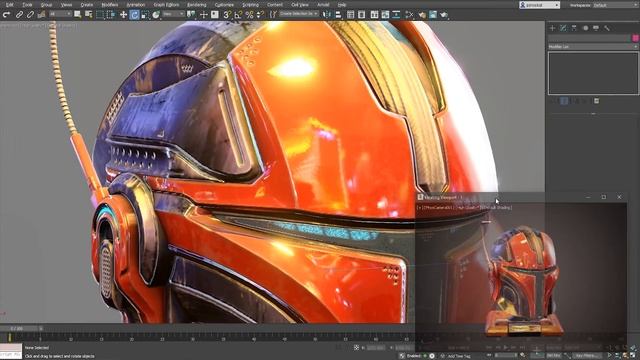Open the Schematic View
This screenshot has height=360, width=640.
coord(396,15)
